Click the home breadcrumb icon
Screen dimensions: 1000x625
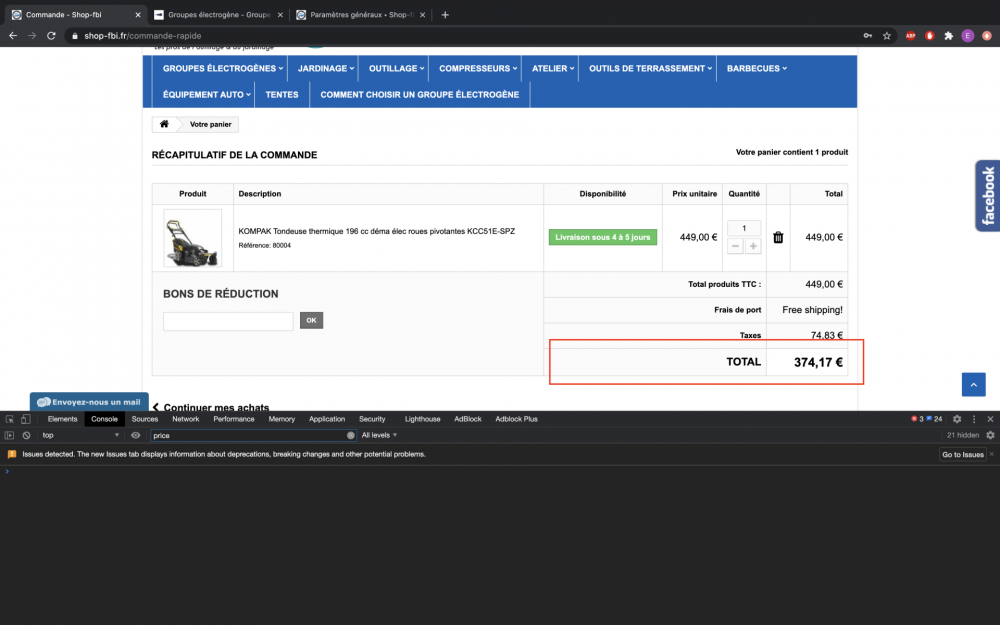[164, 125]
